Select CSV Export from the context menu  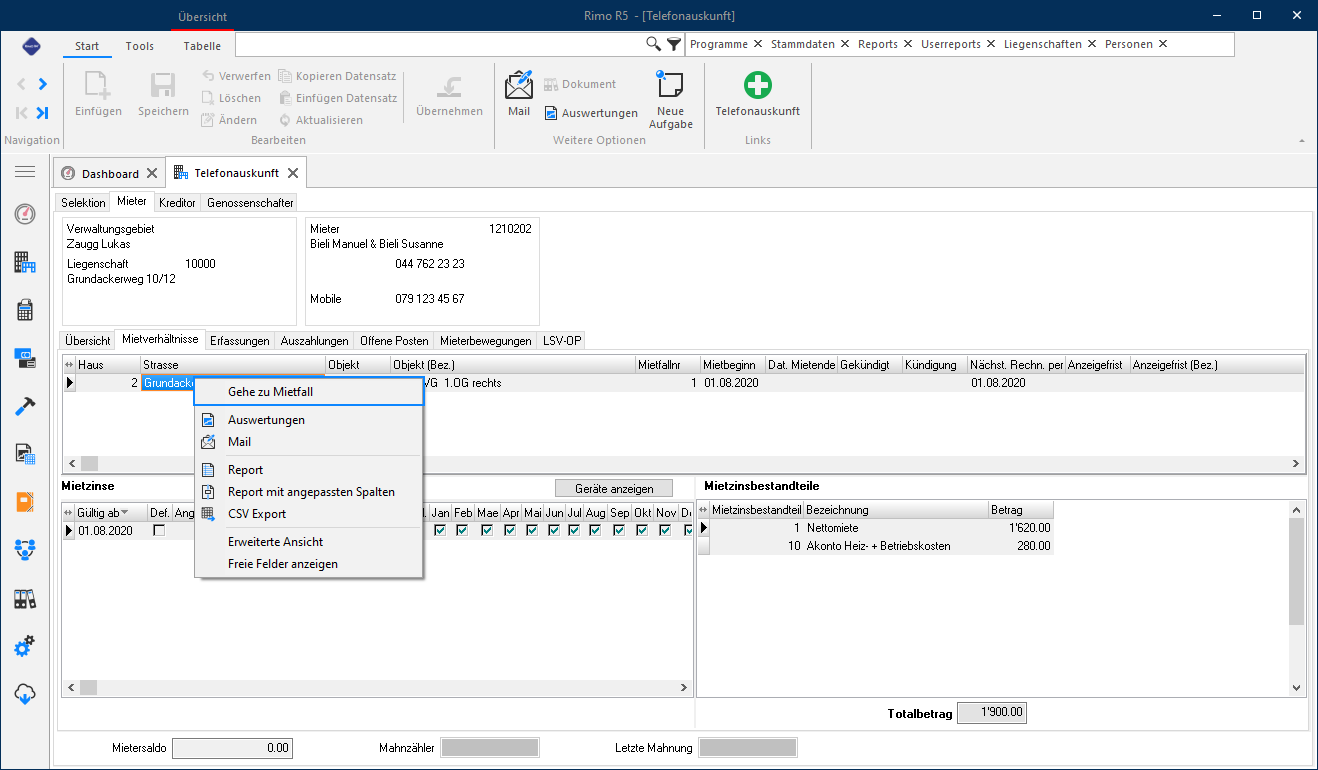click(309, 514)
